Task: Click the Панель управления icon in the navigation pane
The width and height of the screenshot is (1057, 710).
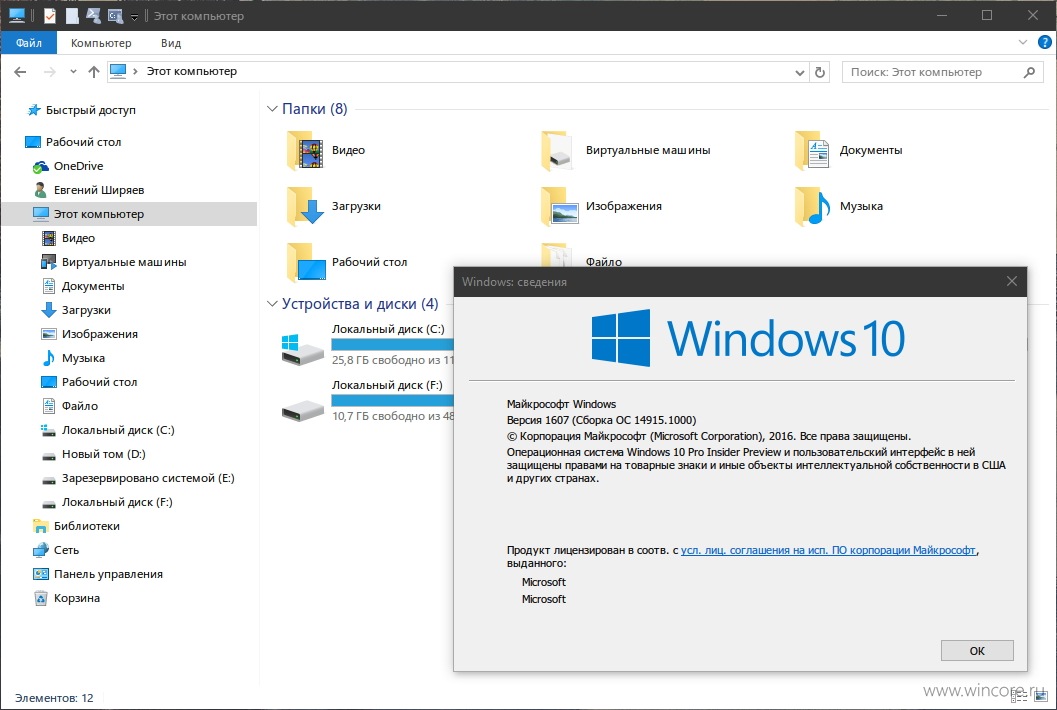Action: [40, 574]
